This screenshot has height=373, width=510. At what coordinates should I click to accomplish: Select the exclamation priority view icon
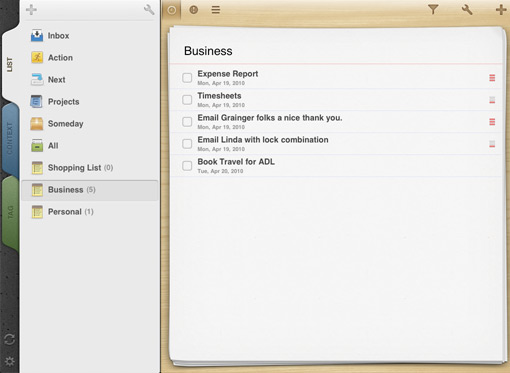coord(194,10)
